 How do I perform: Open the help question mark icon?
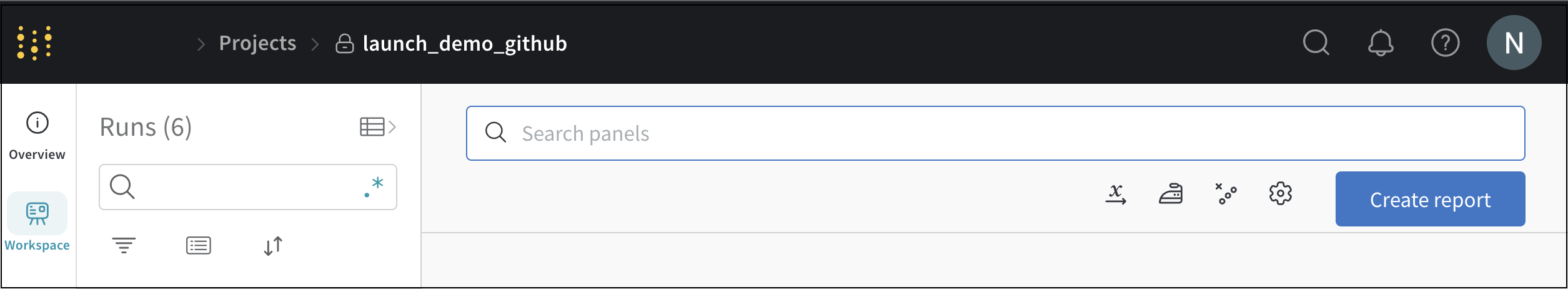point(1445,43)
